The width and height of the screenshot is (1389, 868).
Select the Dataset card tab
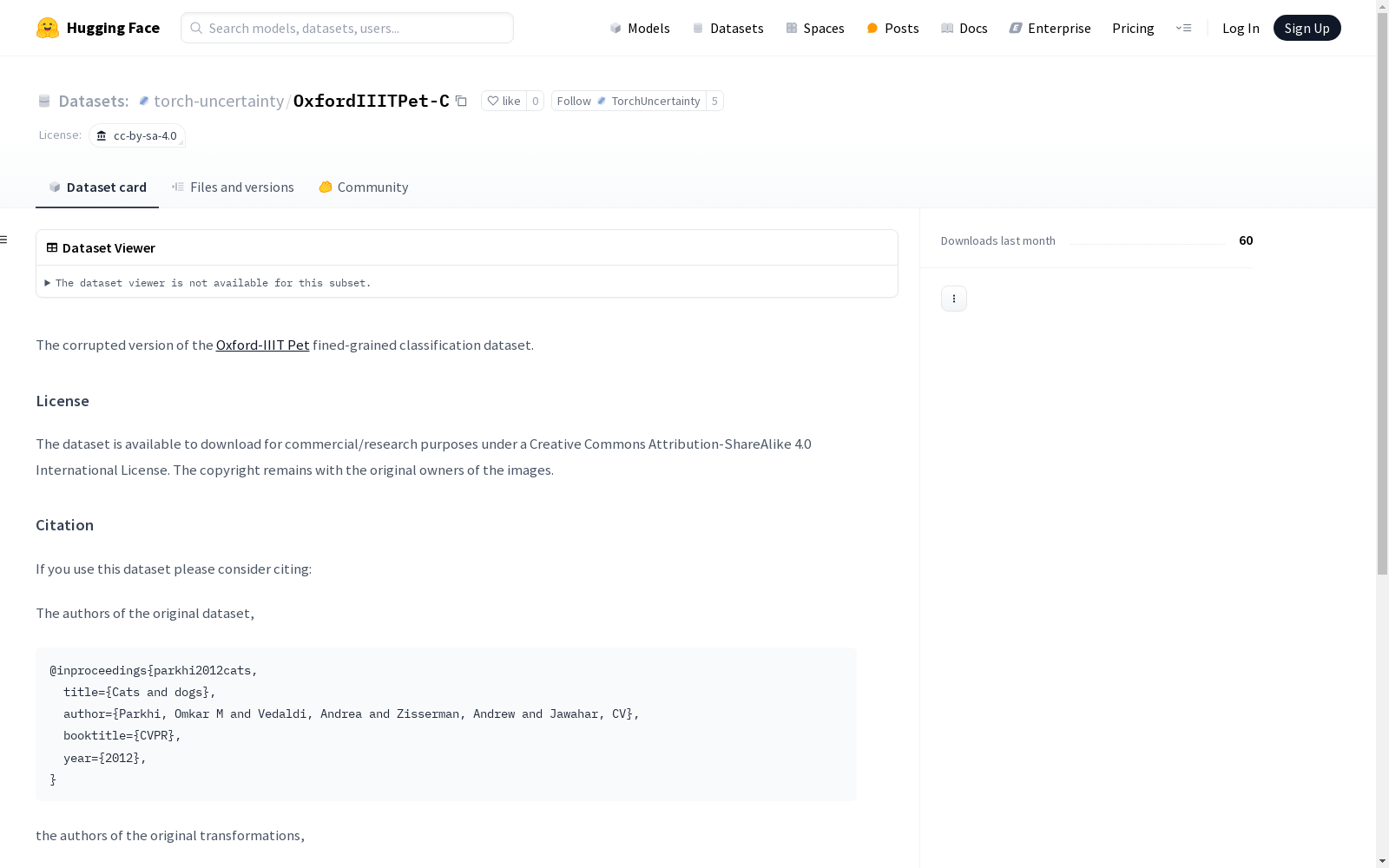pyautogui.click(x=97, y=187)
